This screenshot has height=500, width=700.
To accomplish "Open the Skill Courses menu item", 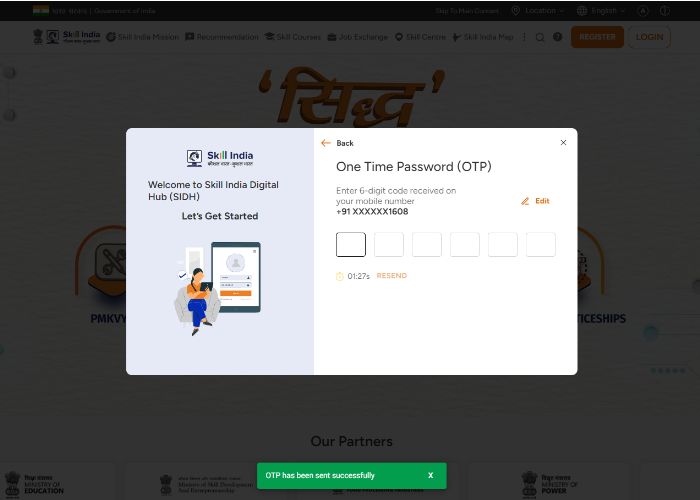I will 293,37.
